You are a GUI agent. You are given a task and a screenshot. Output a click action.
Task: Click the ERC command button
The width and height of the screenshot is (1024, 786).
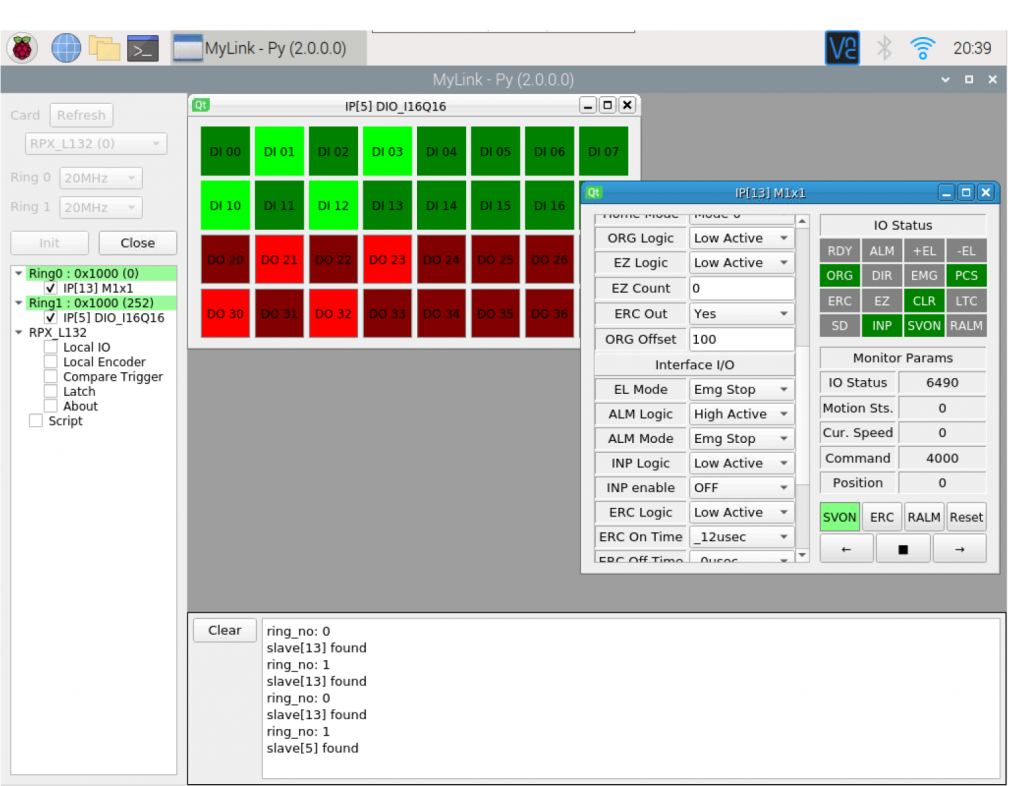[882, 517]
